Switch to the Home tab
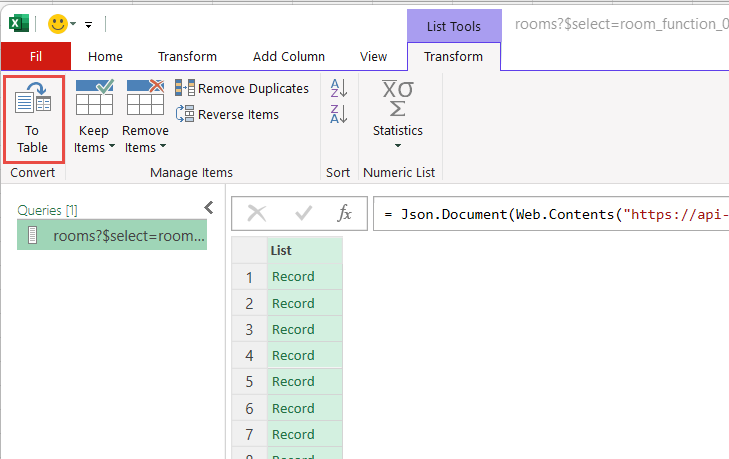The image size is (729, 459). [105, 57]
